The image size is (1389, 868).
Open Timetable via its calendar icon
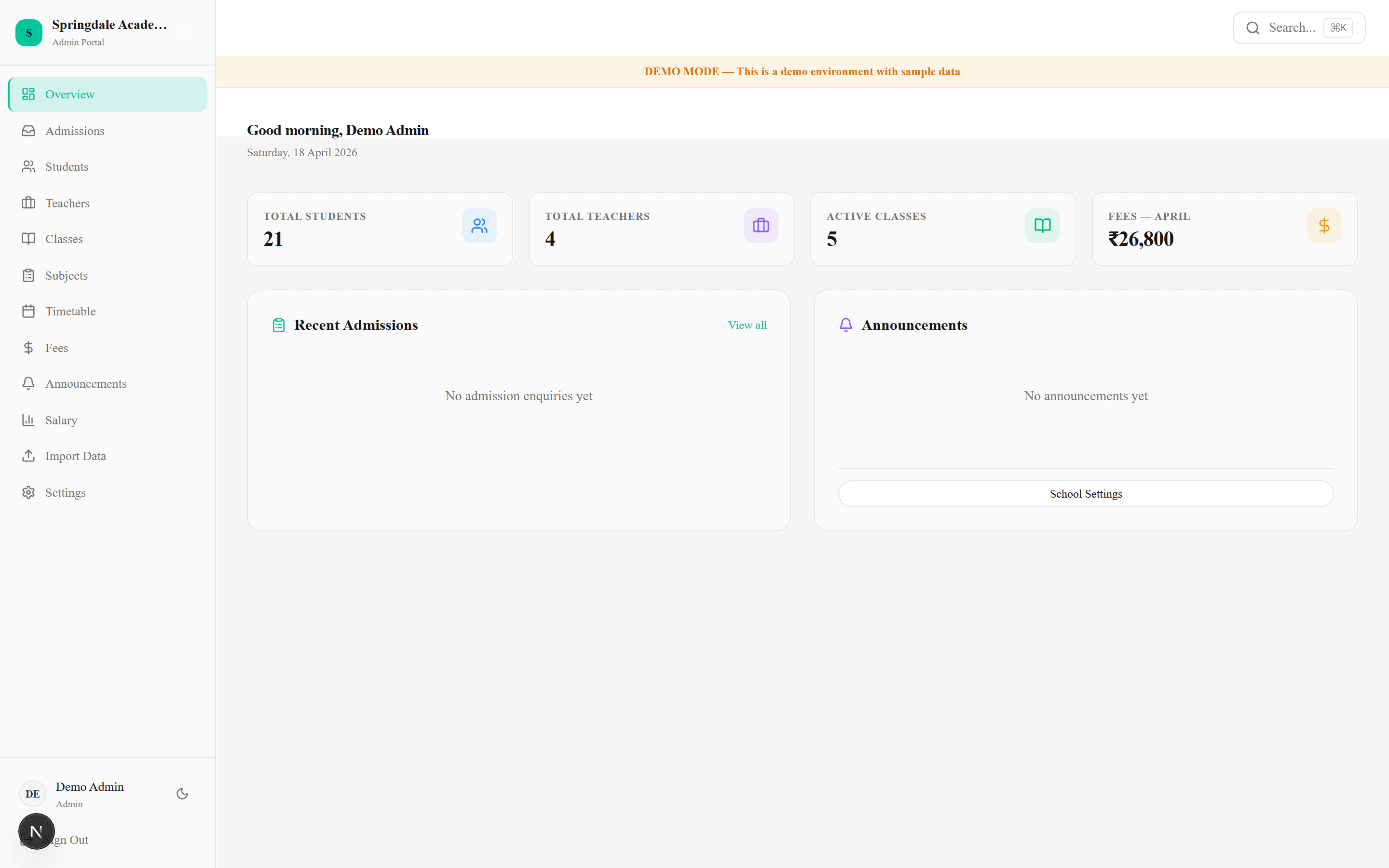pyautogui.click(x=29, y=311)
